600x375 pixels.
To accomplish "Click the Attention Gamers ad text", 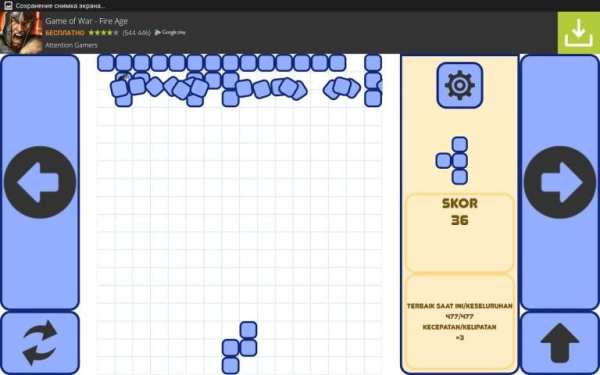I will (x=71, y=45).
